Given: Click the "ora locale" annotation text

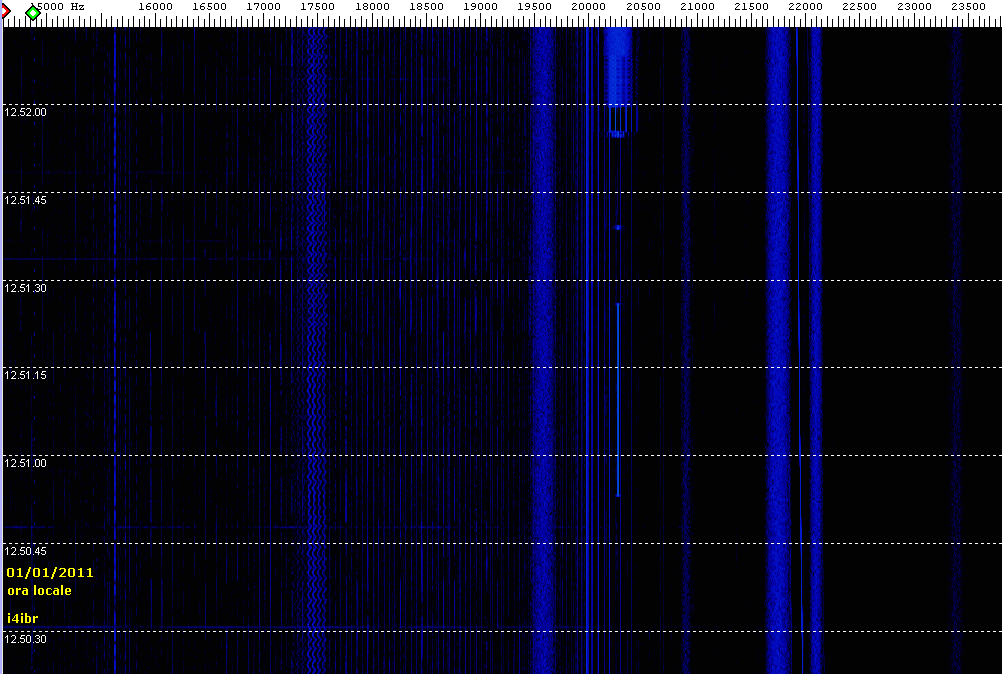Looking at the screenshot, I should tap(39, 591).
